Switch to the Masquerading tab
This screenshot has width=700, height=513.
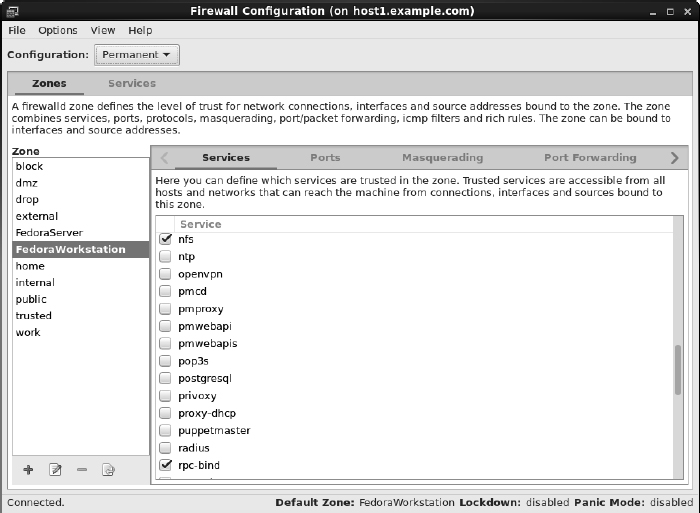(x=442, y=158)
